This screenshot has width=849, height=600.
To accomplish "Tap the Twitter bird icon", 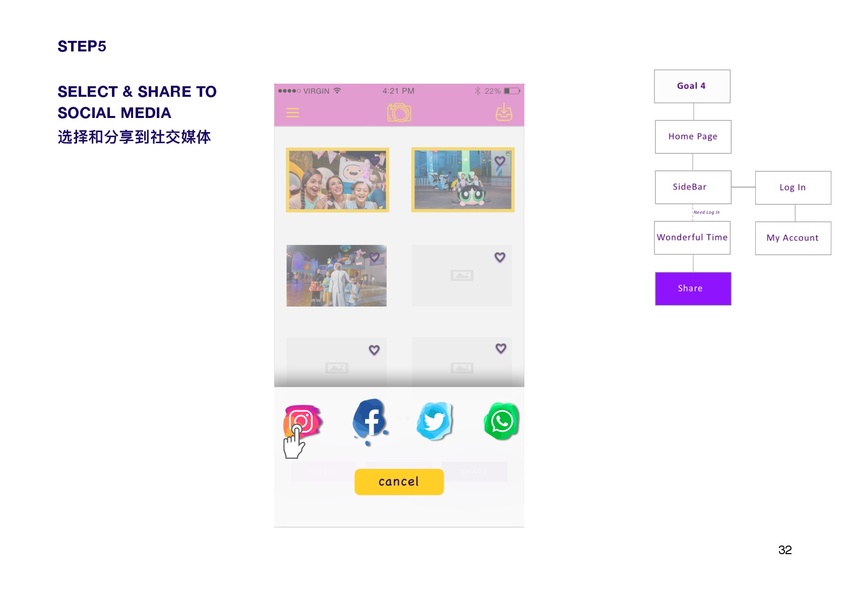I will tap(435, 421).
